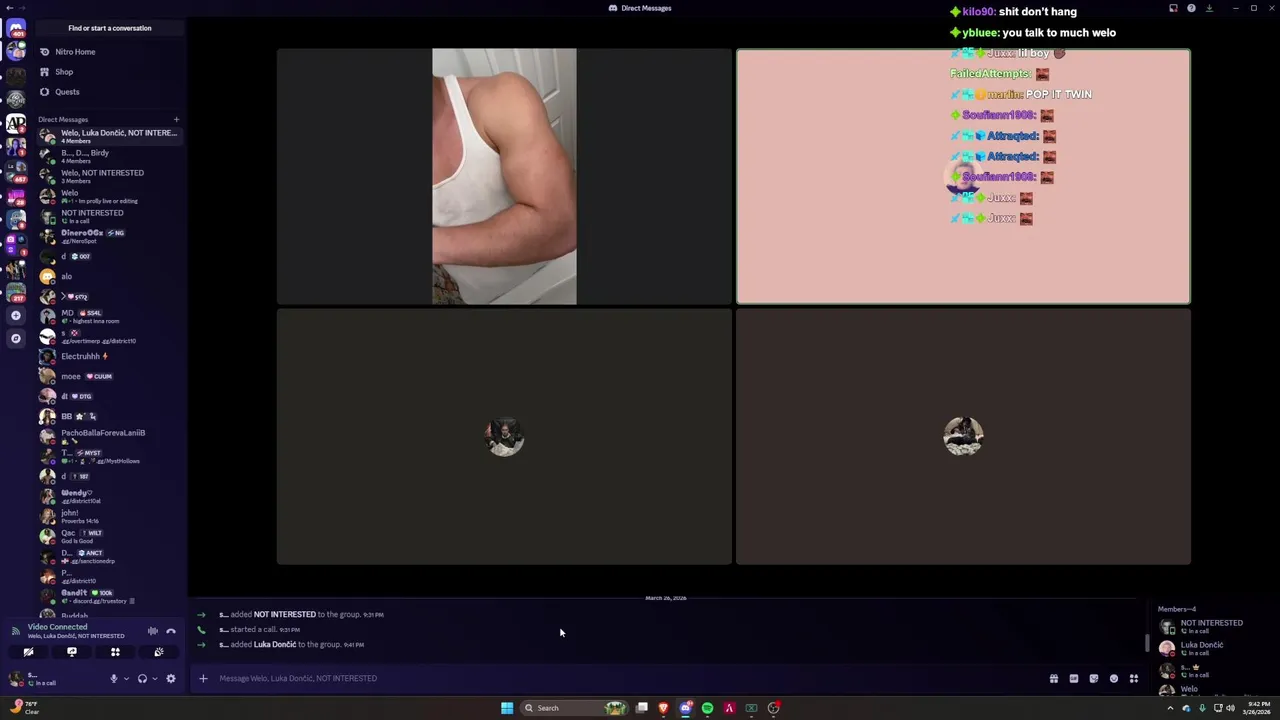Share your screen
The width and height of the screenshot is (1280, 720).
pos(72,652)
